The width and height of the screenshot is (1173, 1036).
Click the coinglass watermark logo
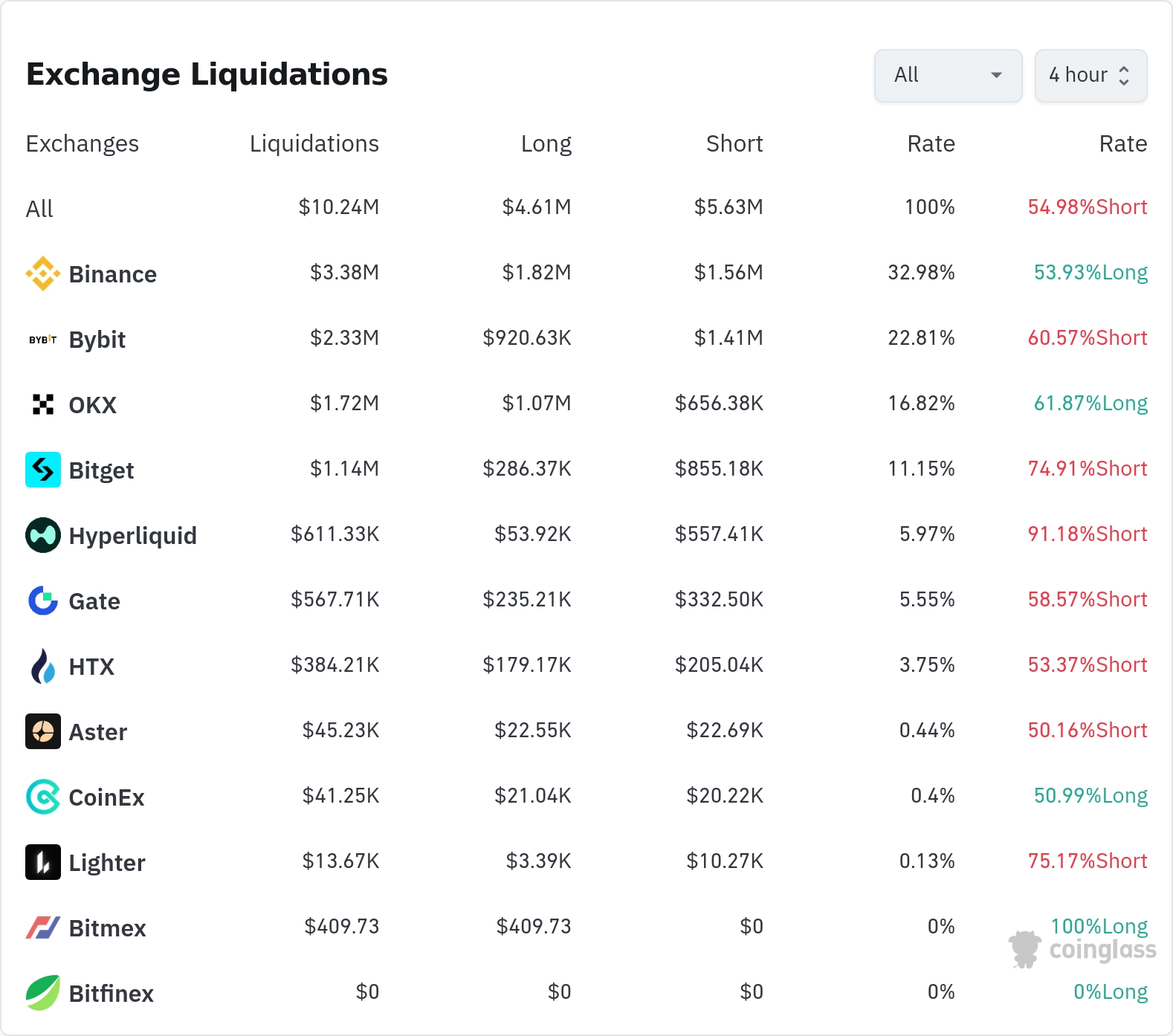1083,949
